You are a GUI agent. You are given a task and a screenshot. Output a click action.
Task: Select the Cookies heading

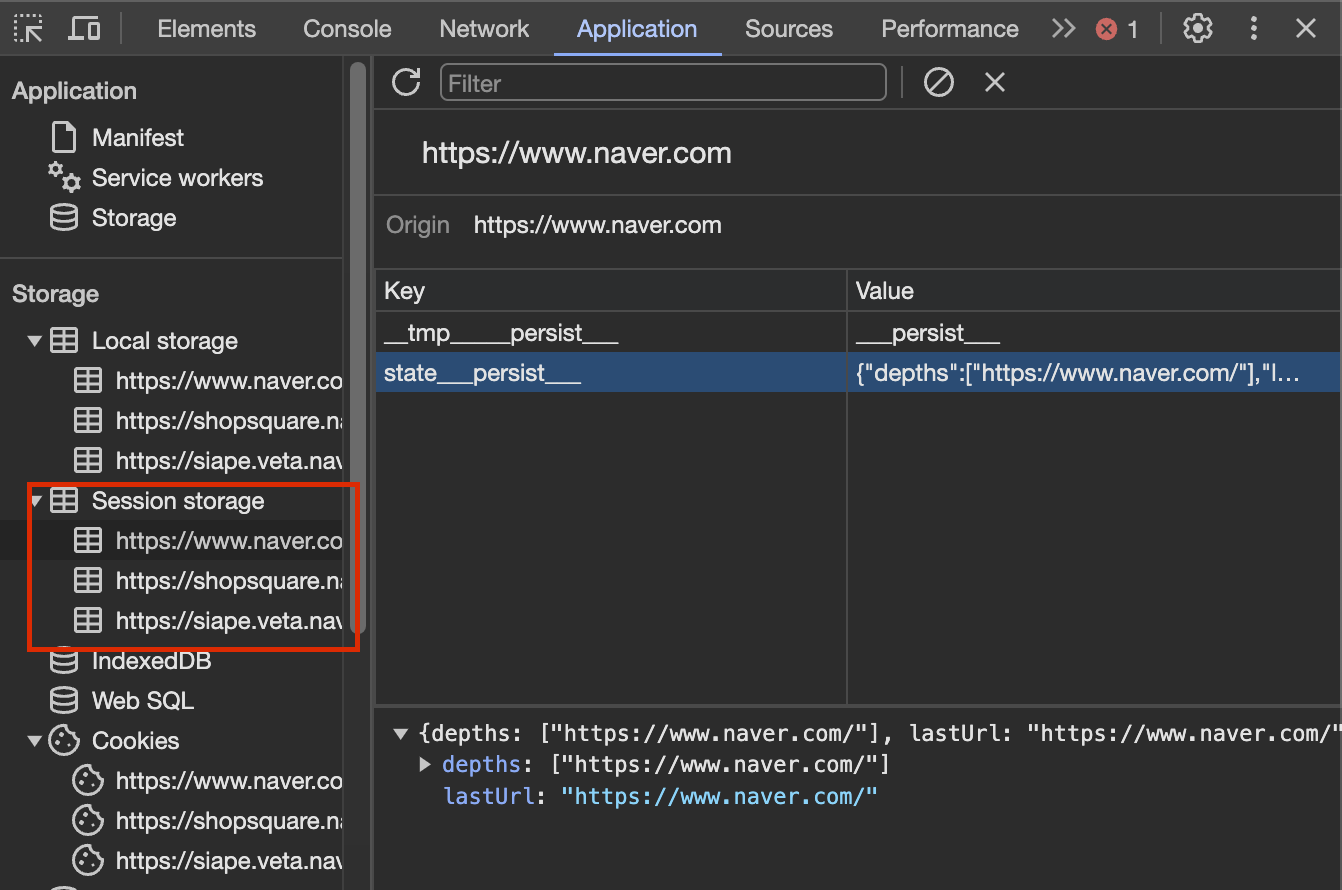(x=135, y=741)
